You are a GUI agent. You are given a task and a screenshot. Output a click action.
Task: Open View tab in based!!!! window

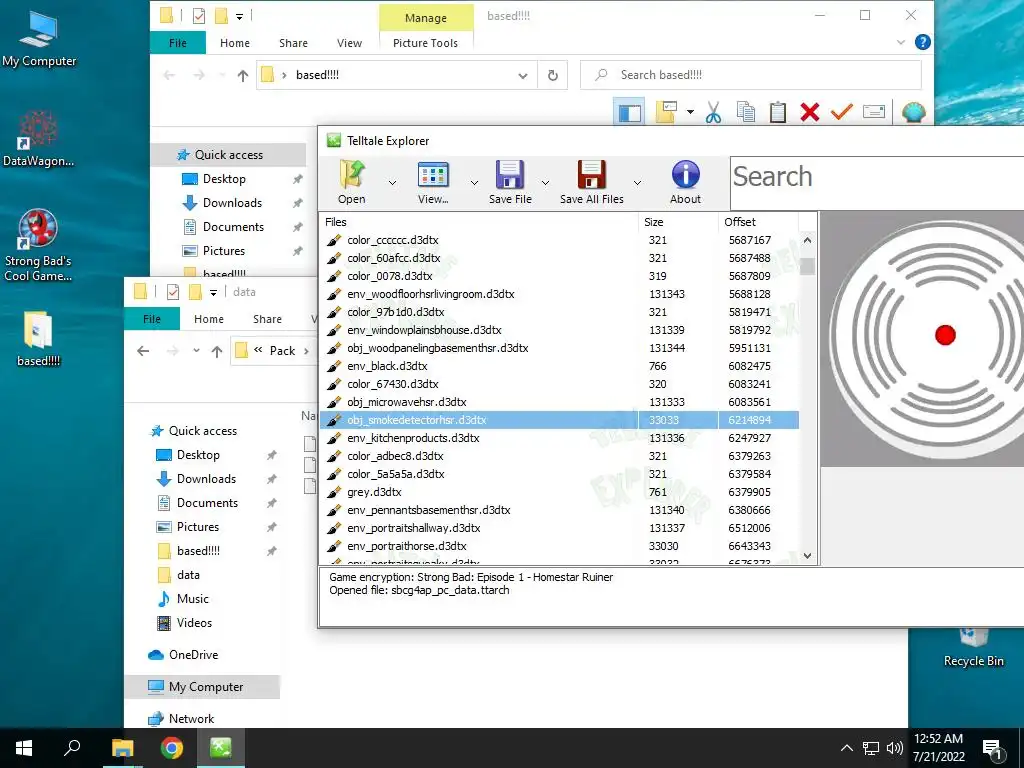click(349, 43)
